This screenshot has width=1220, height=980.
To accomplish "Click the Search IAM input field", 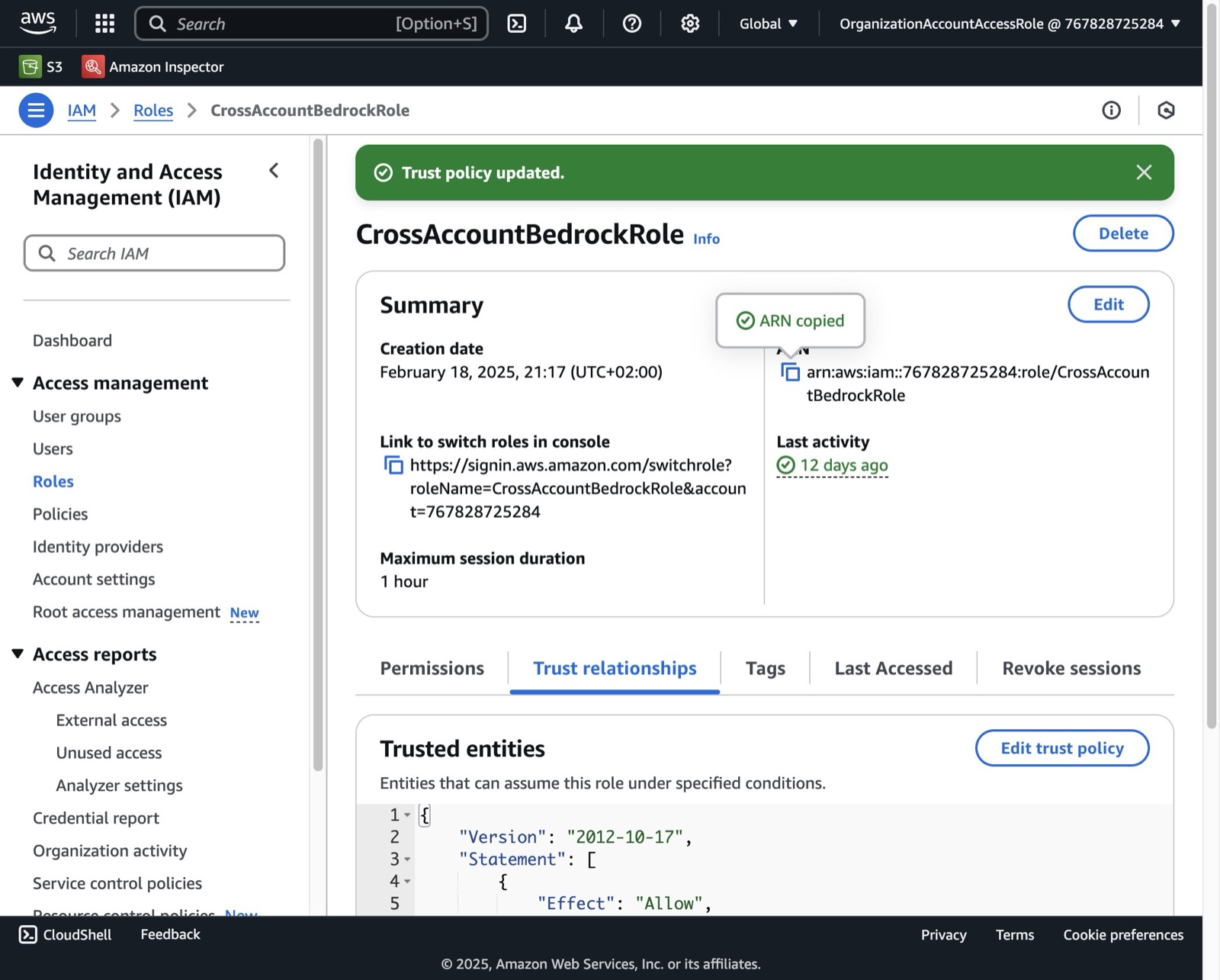I will [x=154, y=253].
